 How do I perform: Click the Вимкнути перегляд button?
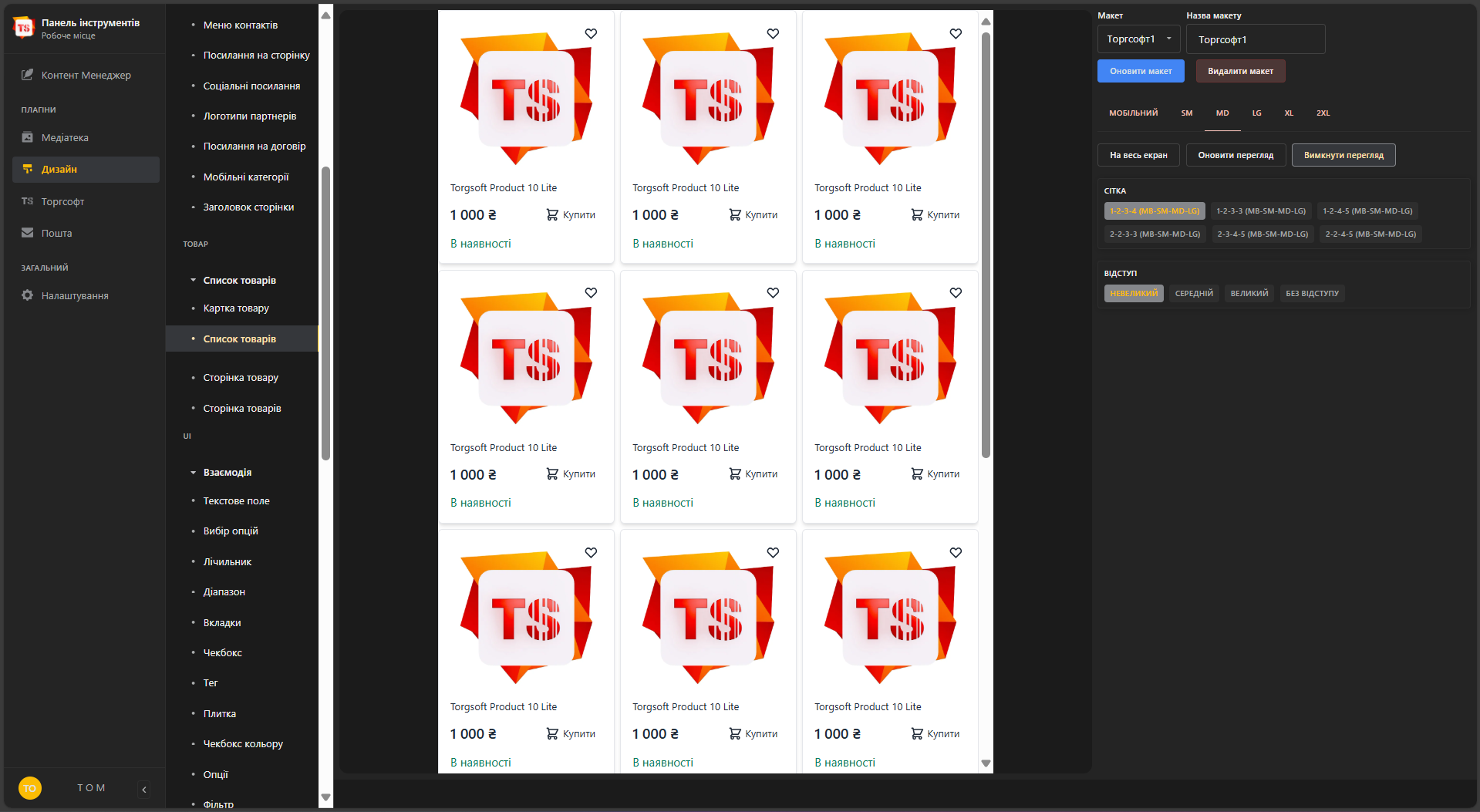click(x=1343, y=155)
